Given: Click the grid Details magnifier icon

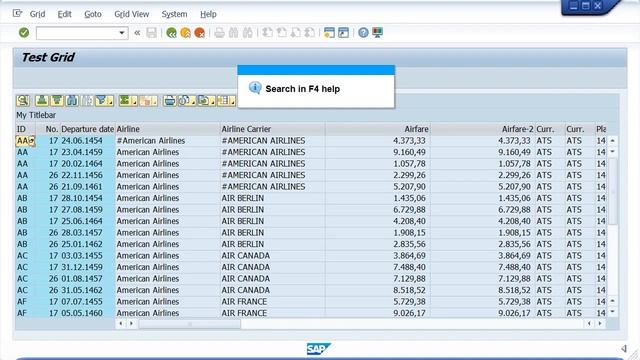Looking at the screenshot, I should coord(23,100).
